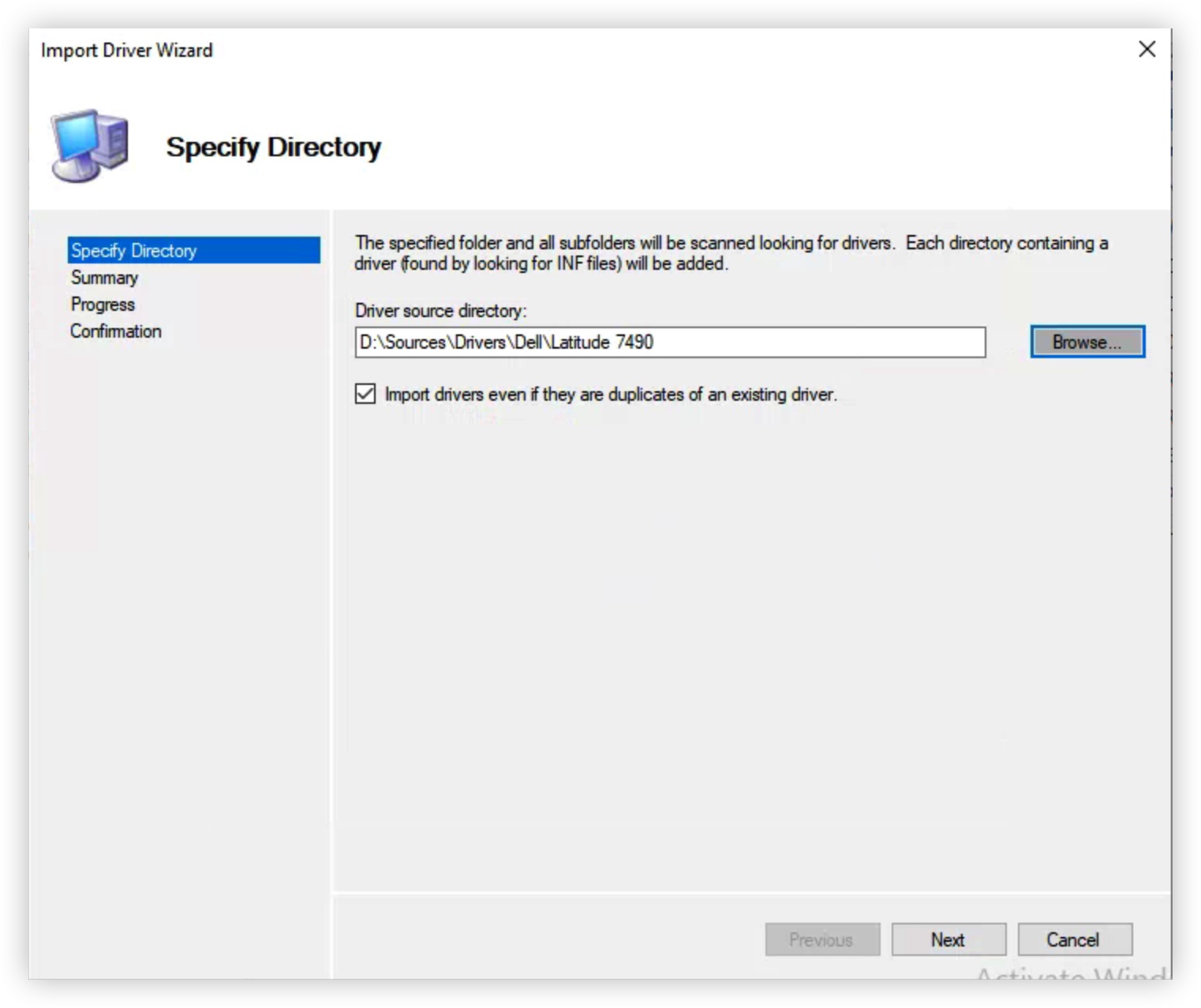Select the Progress step in sidebar
The image size is (1201, 1008).
point(102,304)
